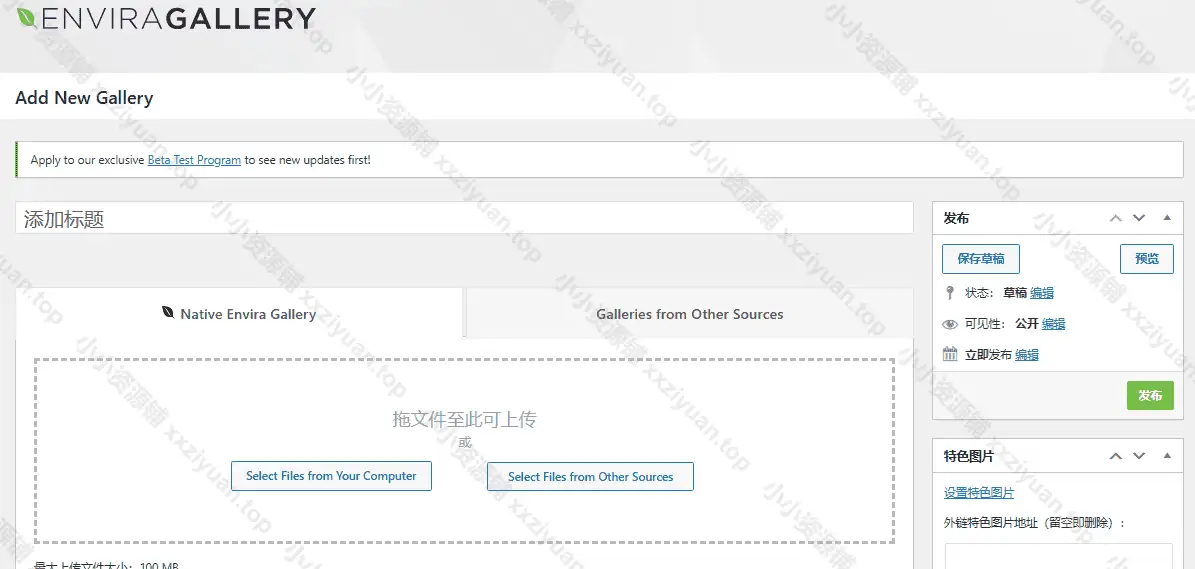Focus the 添加标题 title field
The image size is (1195, 569).
coord(464,219)
